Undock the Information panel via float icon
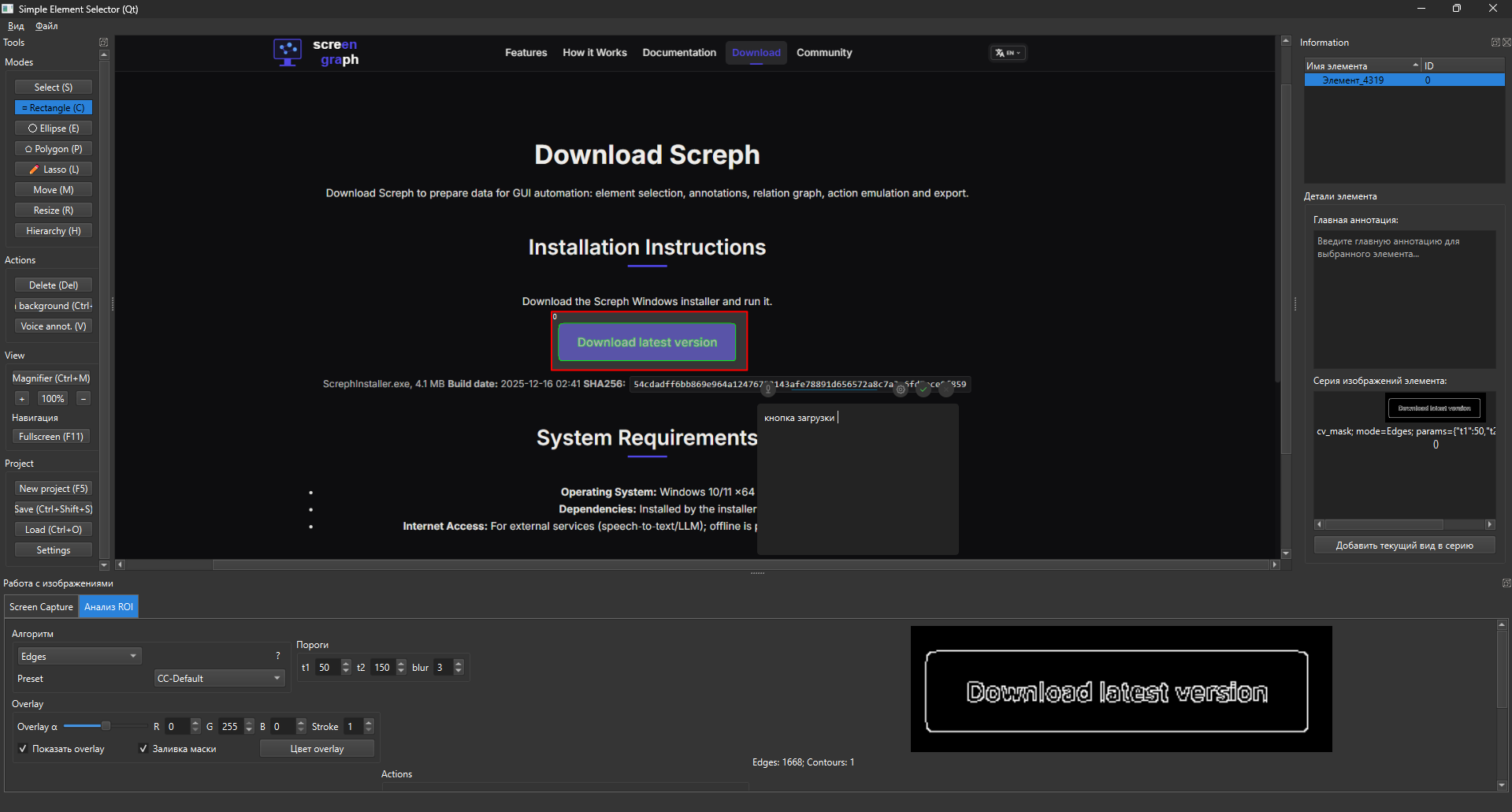Viewport: 1512px width, 812px height. tap(1495, 42)
